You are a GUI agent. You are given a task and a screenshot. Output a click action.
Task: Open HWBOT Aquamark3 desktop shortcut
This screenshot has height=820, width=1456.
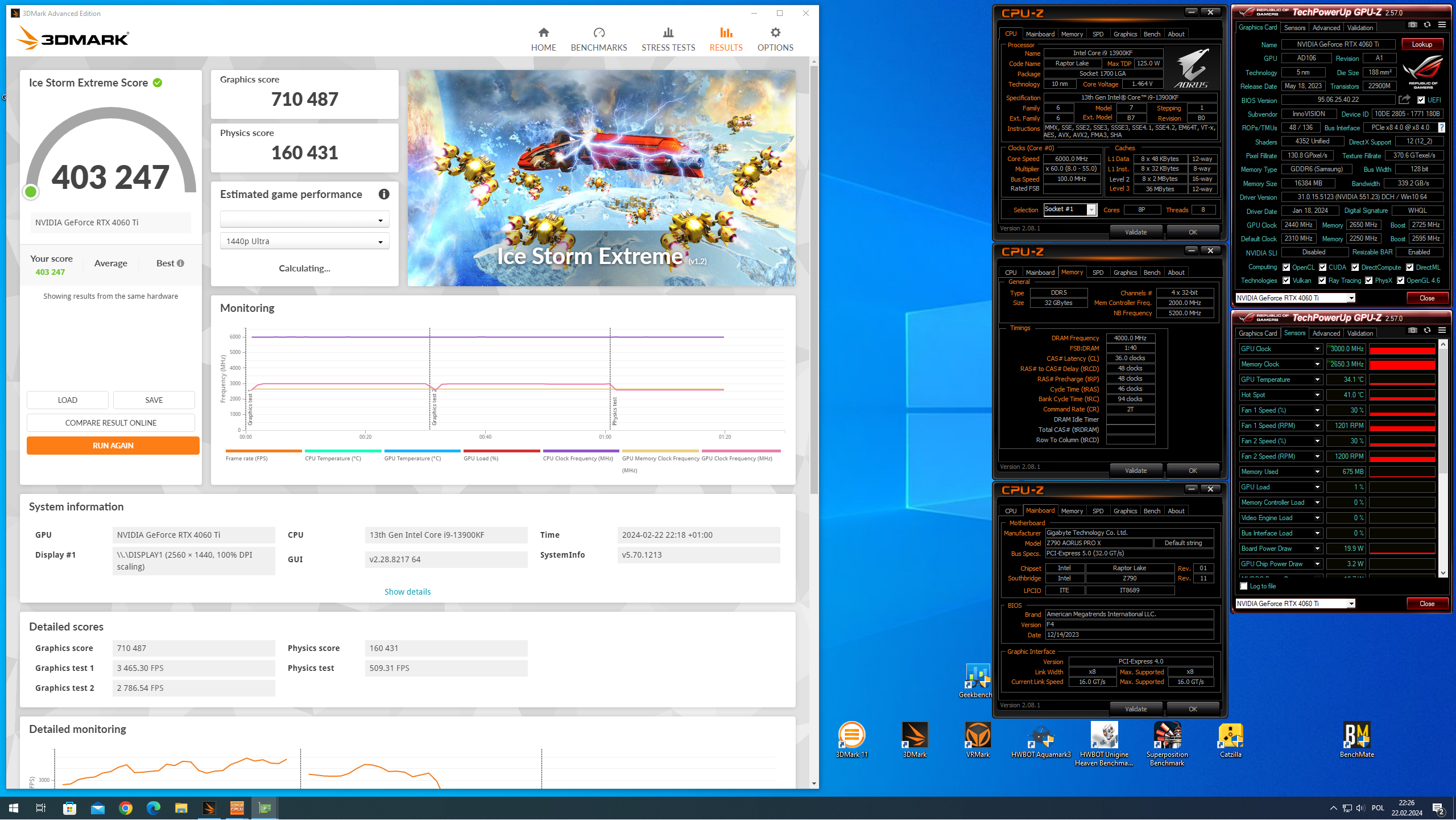click(x=1041, y=740)
